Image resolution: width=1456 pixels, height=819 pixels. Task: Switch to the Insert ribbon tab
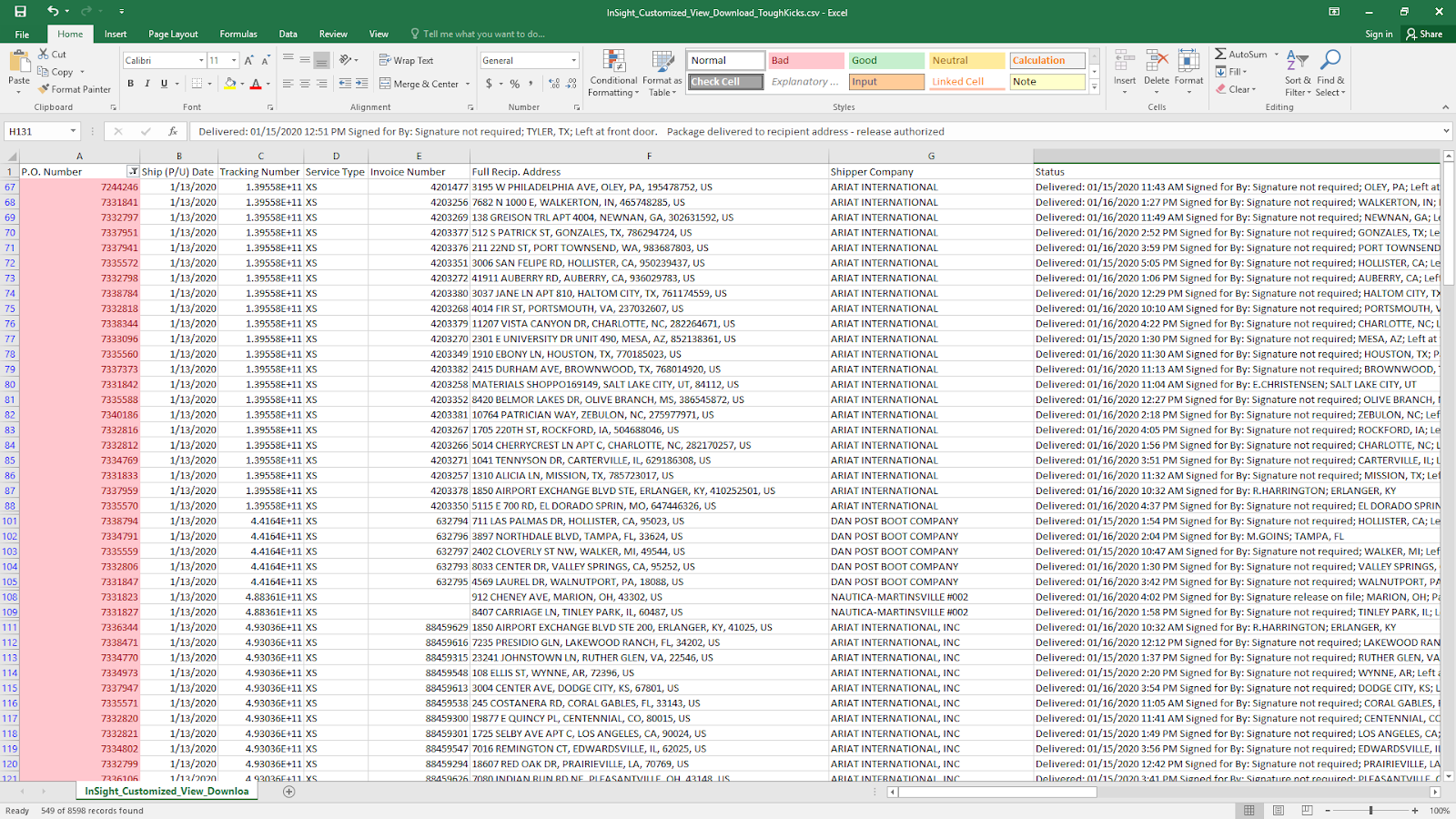[x=116, y=34]
